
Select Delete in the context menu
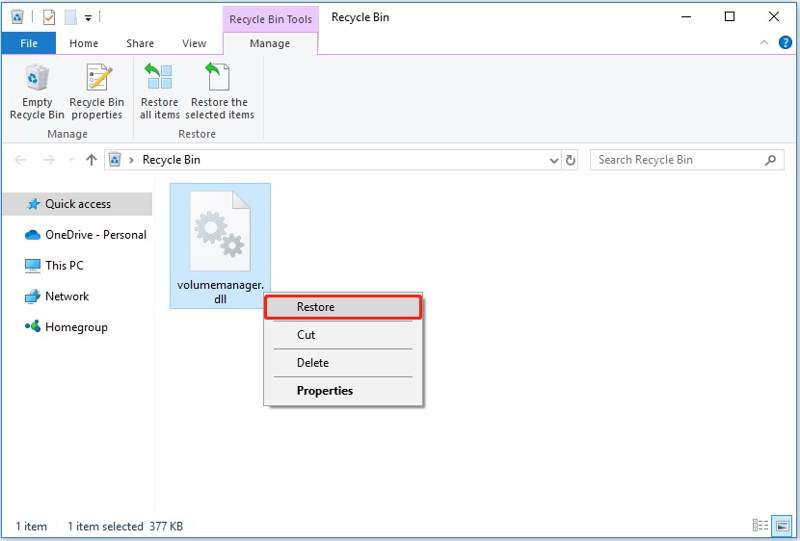[x=313, y=363]
